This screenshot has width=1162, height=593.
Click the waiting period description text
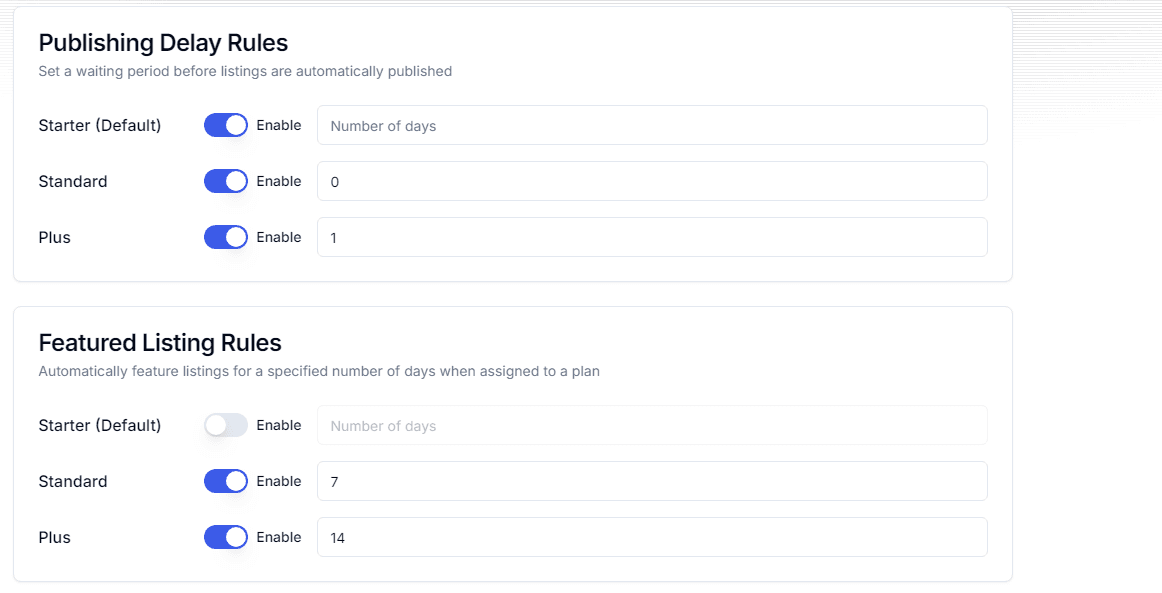coord(245,71)
